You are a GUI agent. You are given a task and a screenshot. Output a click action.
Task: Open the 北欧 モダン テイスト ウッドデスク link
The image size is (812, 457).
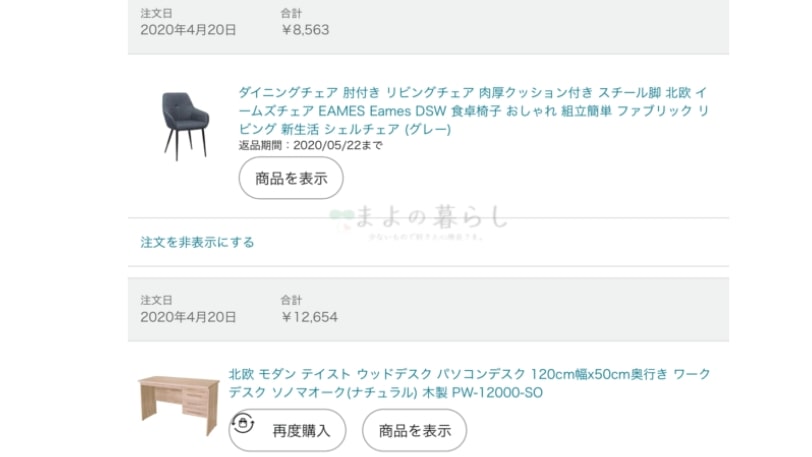(x=469, y=383)
